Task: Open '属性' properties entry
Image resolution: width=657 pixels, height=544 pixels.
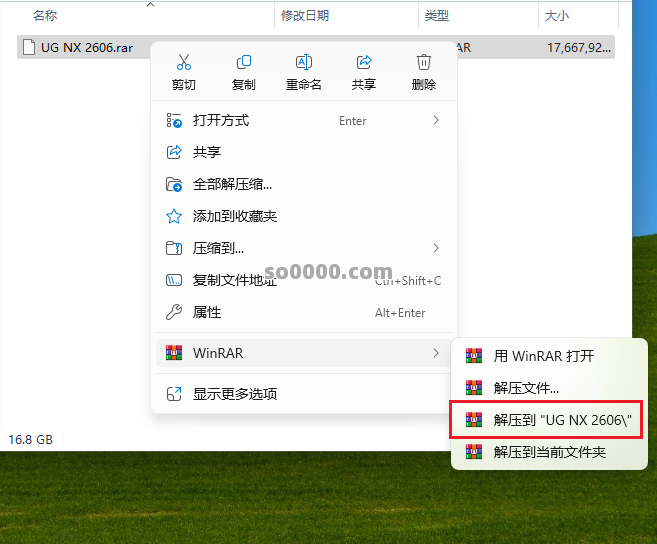Action: [304, 312]
